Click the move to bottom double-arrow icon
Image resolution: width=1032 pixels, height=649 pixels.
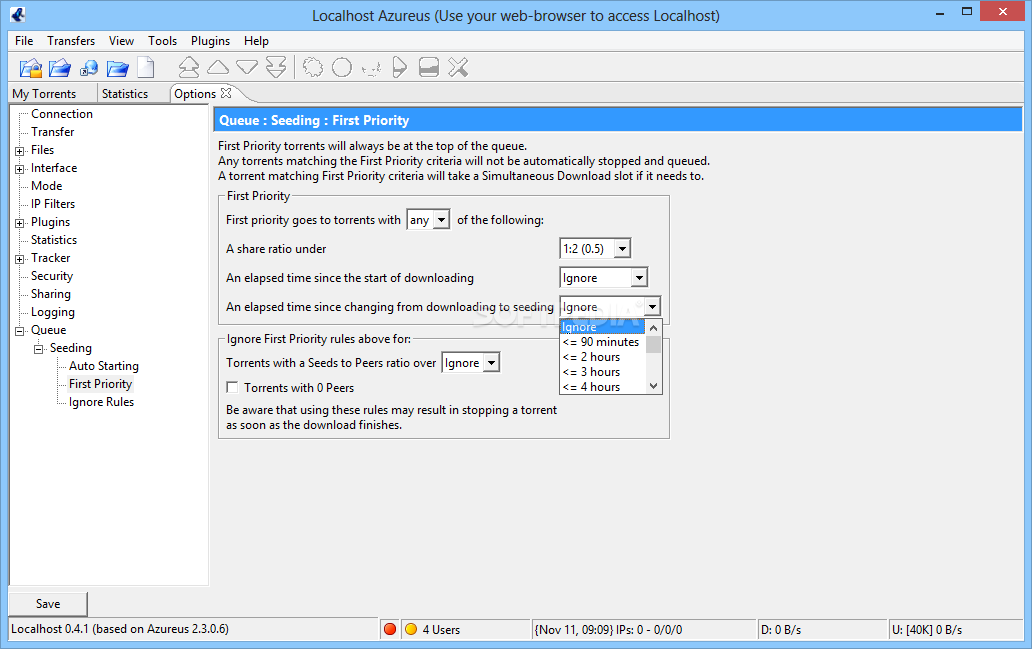click(x=276, y=67)
